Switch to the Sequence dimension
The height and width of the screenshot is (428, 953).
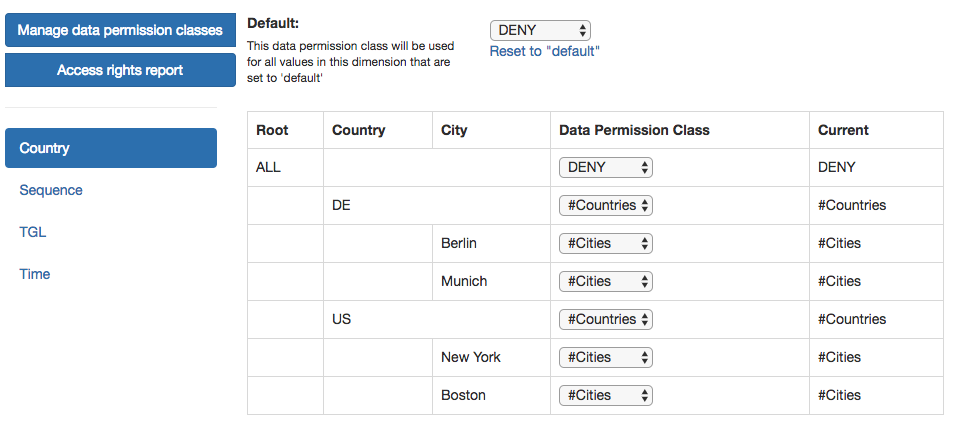pyautogui.click(x=51, y=190)
